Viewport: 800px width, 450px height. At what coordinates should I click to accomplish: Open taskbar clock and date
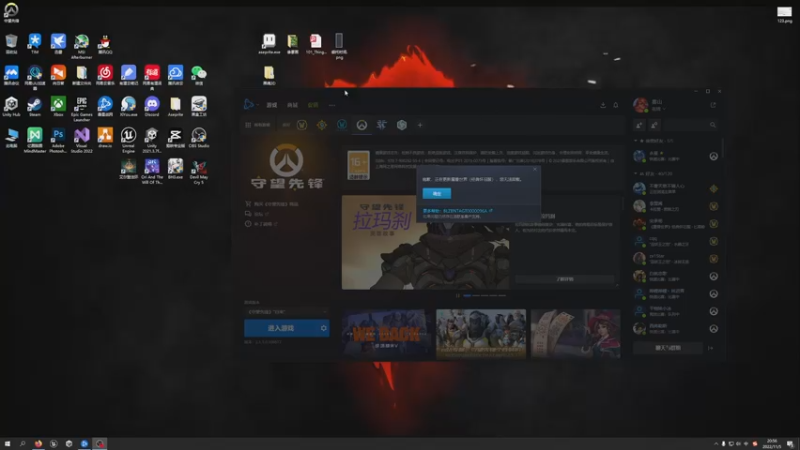click(772, 443)
